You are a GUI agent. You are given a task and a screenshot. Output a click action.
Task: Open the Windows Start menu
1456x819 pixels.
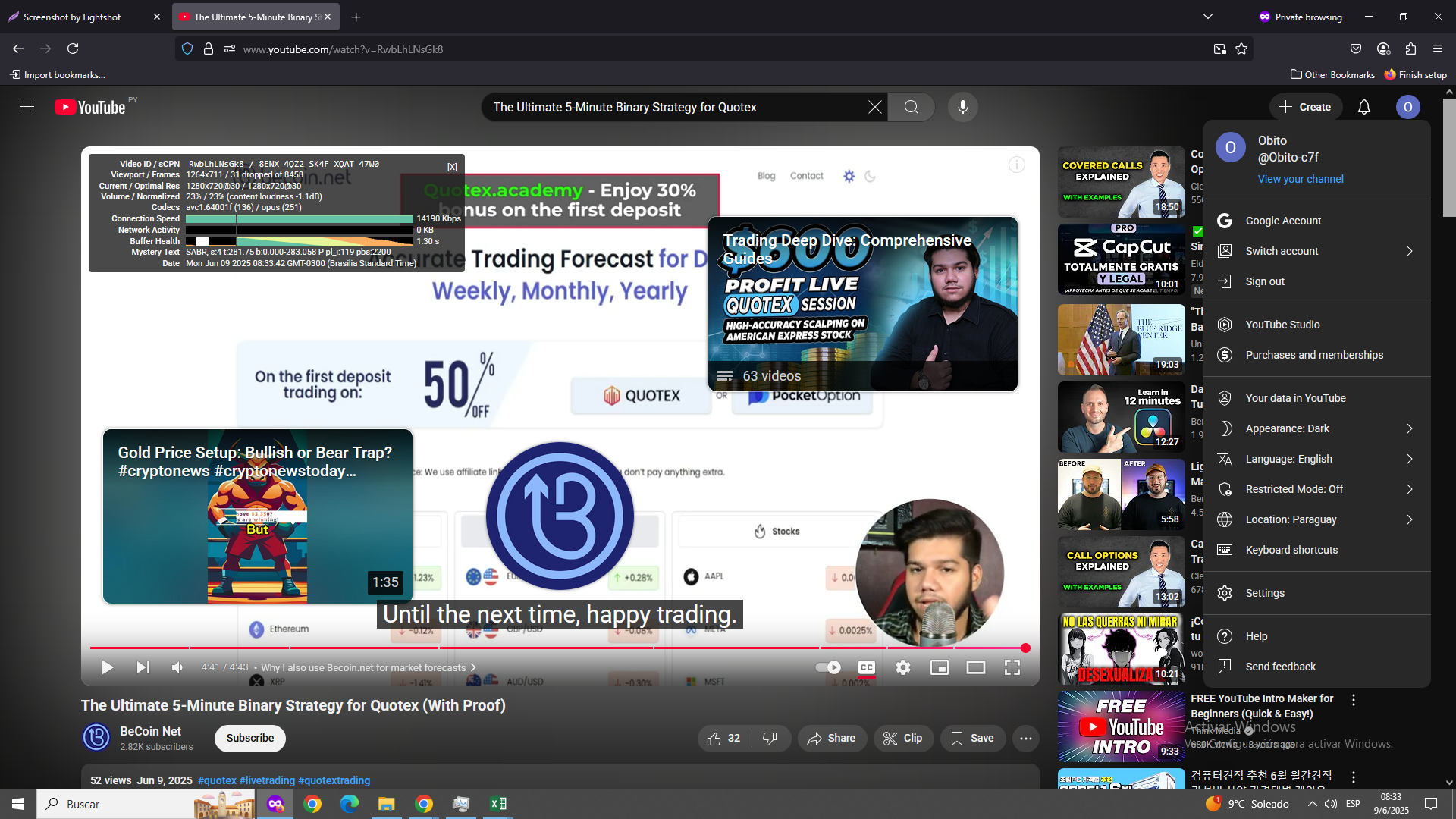[18, 804]
